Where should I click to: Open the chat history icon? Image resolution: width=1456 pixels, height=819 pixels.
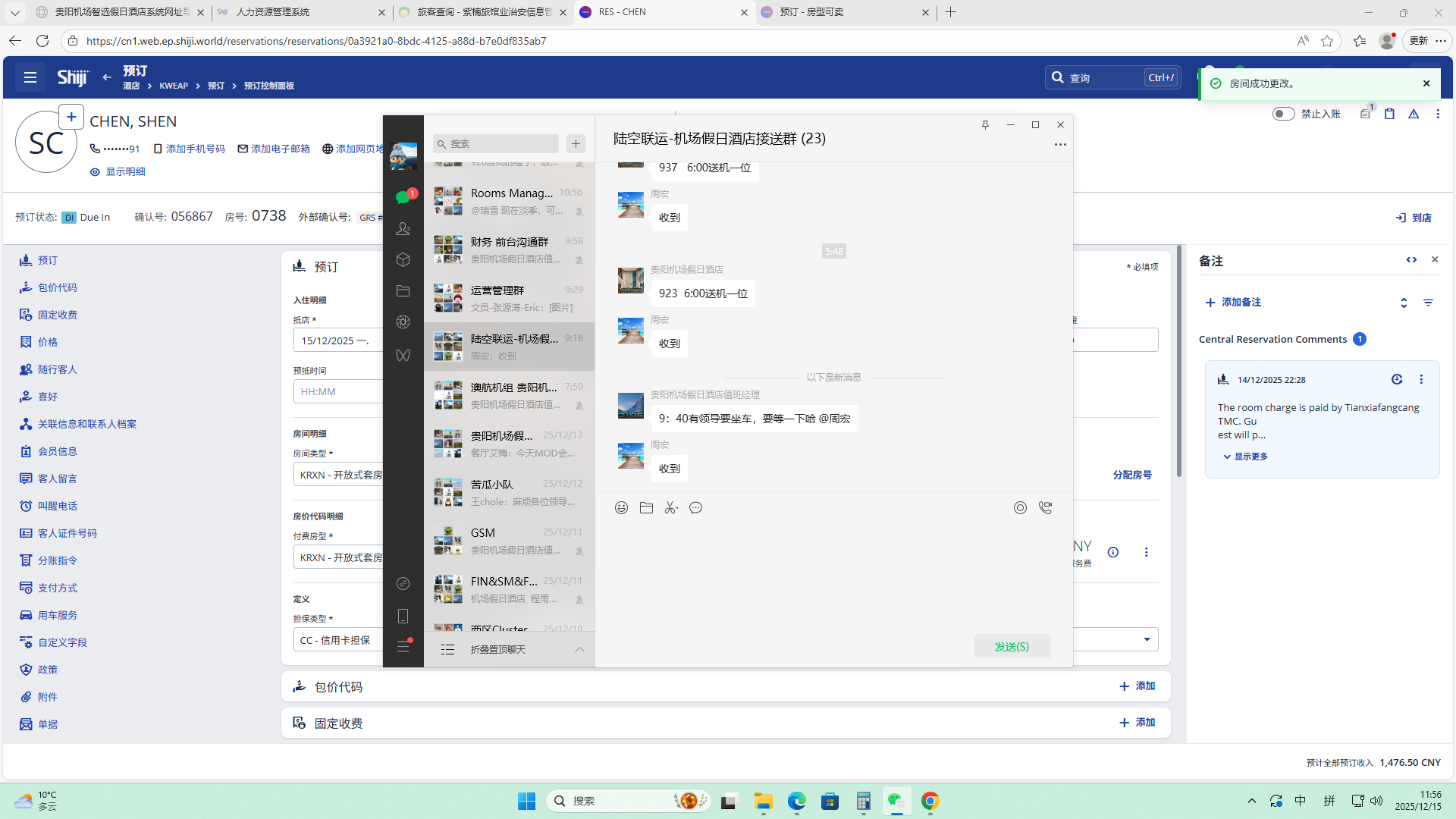point(695,508)
